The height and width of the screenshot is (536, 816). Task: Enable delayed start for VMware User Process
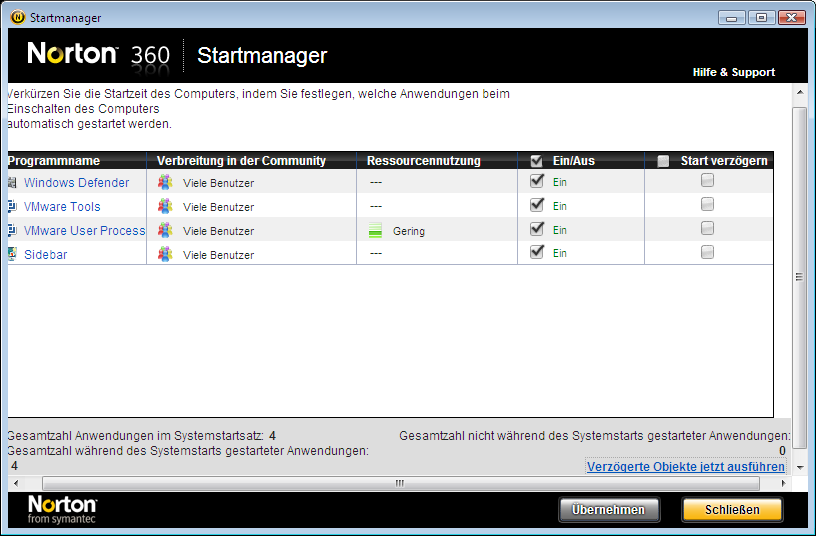[707, 228]
